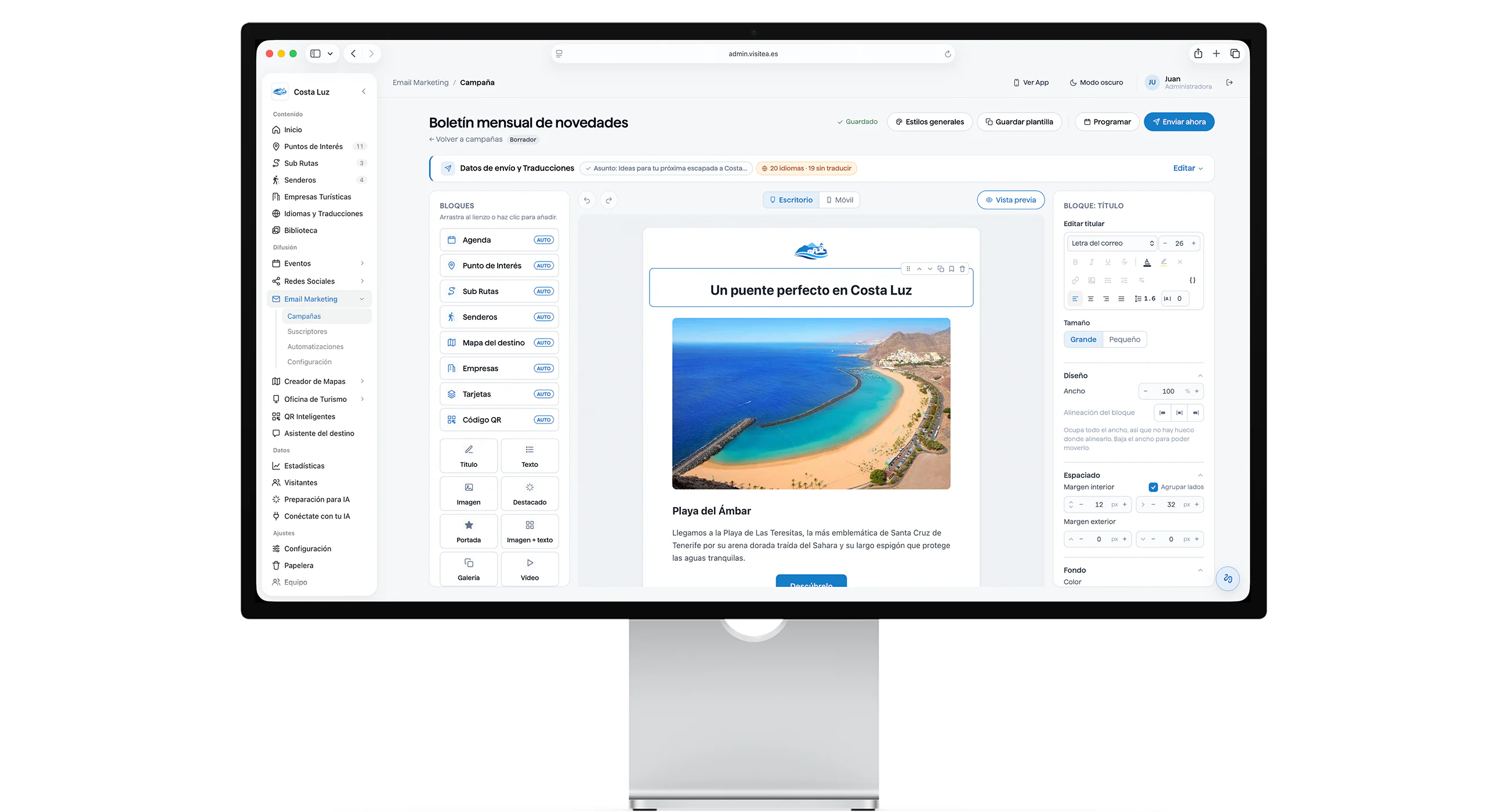
Task: Add a Vídeo block
Action: pos(529,569)
